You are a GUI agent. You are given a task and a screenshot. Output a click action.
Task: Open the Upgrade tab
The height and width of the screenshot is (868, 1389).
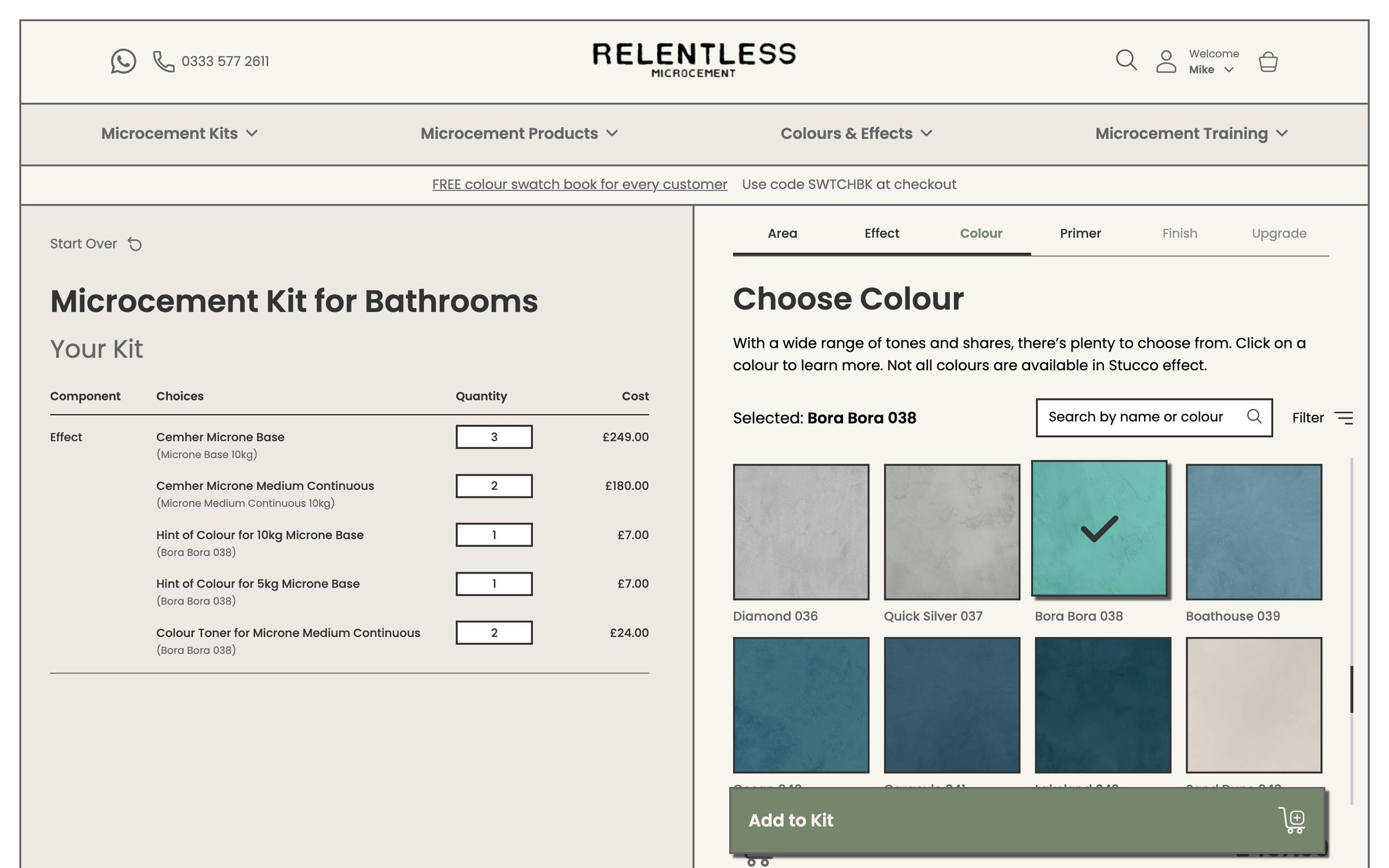click(1279, 233)
